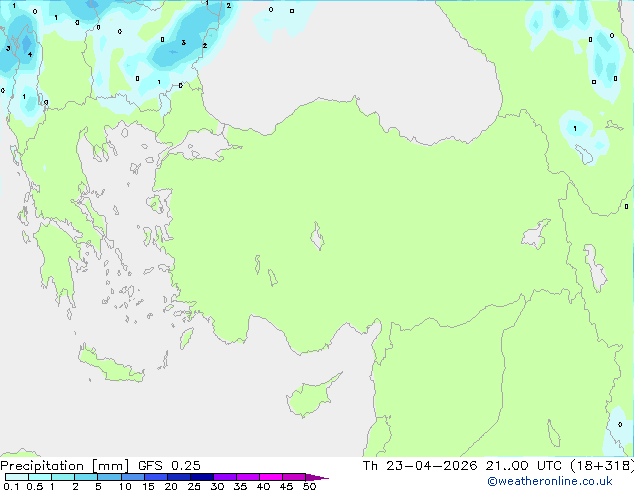This screenshot has width=634, height=490.
Task: Click the '4' precipitation value on the map
Action: coord(30,54)
